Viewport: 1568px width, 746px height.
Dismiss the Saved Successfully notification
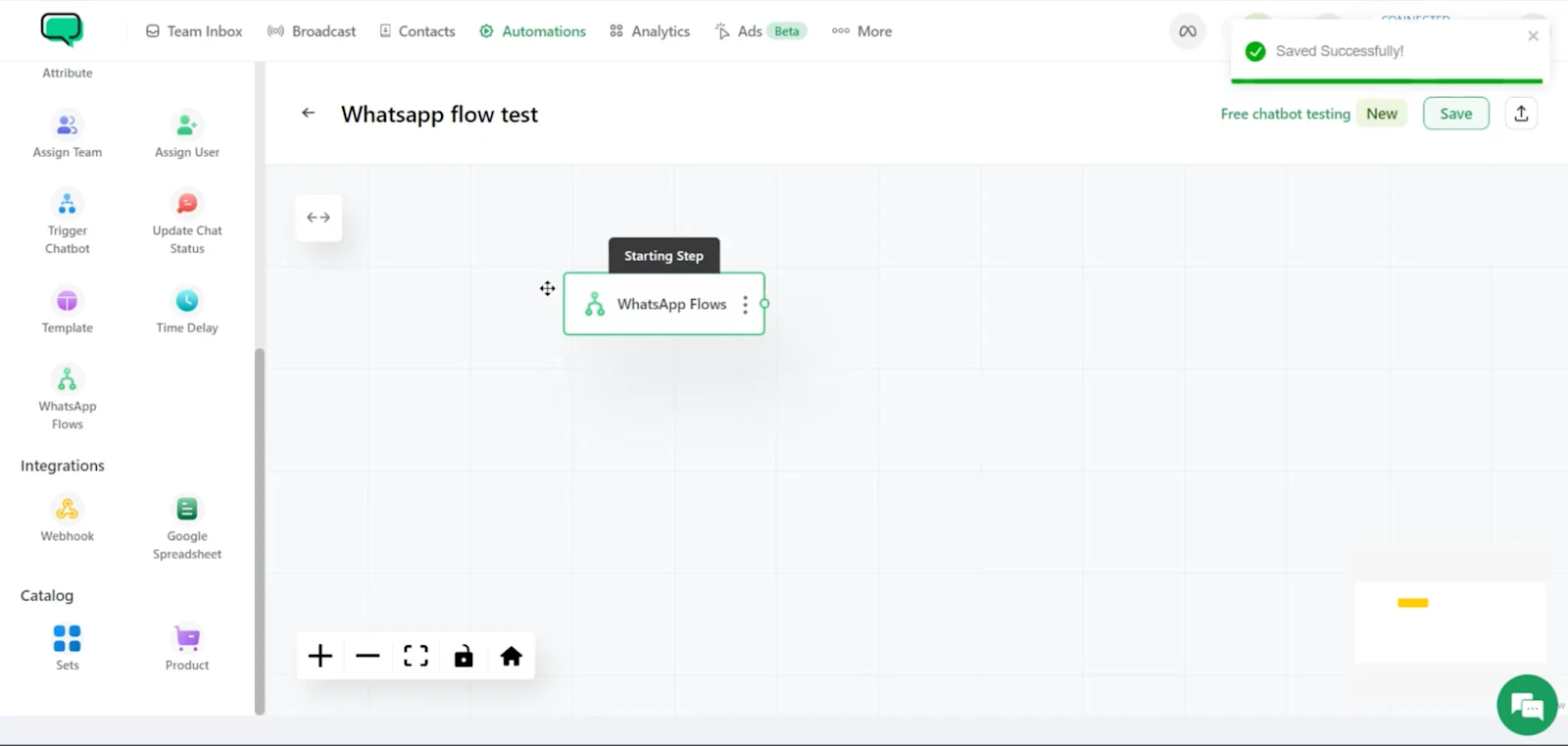tap(1534, 35)
